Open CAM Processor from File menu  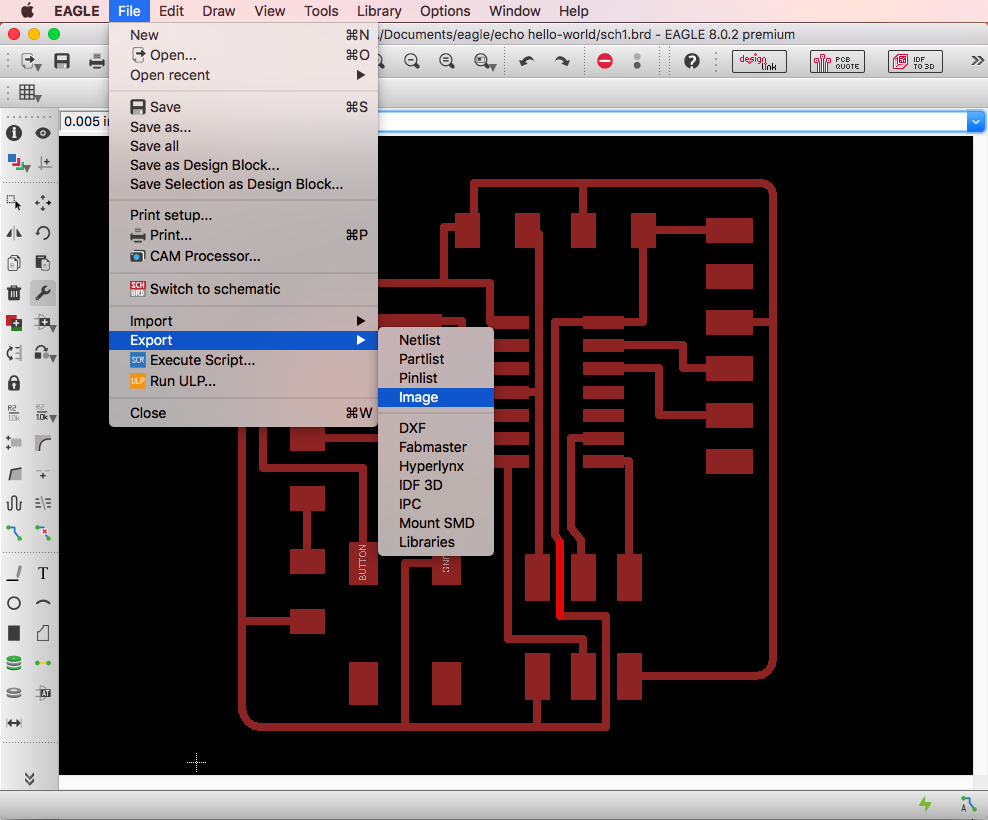click(243, 256)
